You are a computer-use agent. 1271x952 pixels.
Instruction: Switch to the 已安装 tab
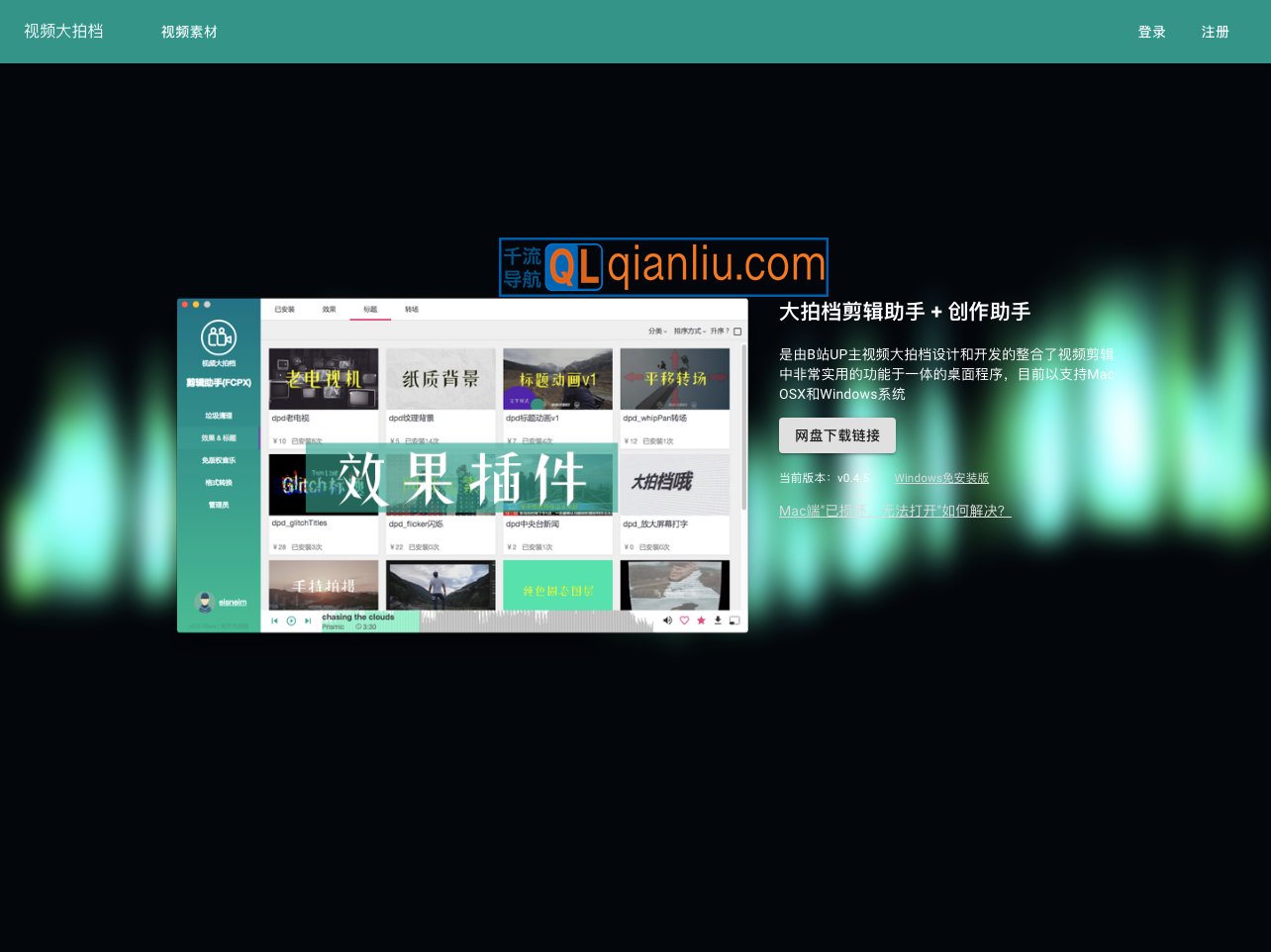point(284,310)
